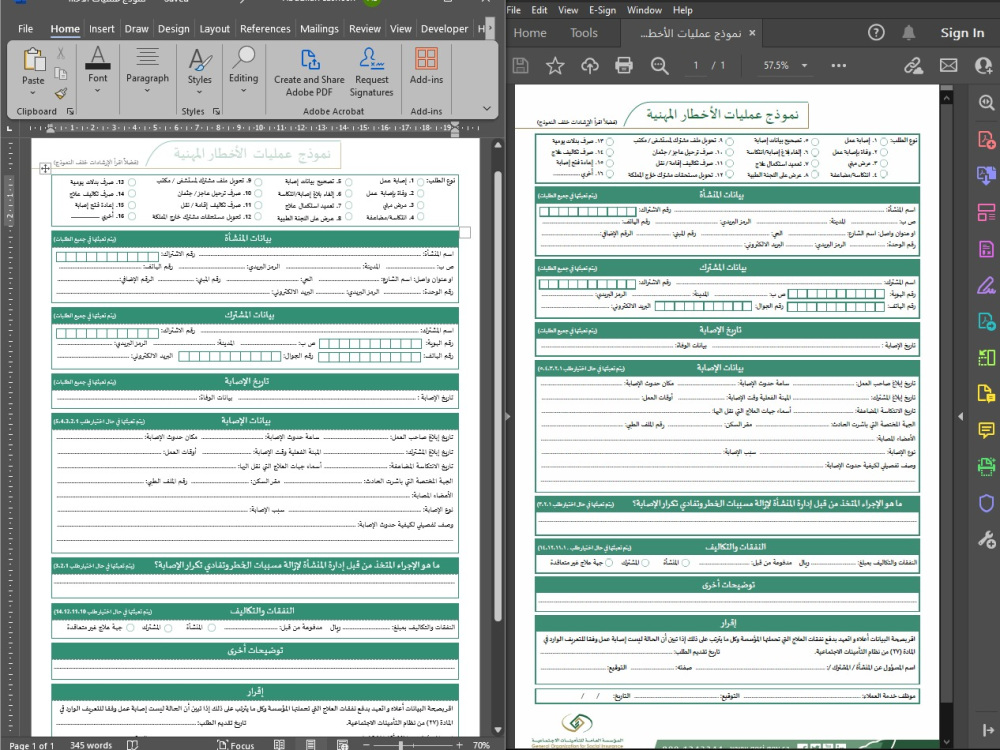
Task: Click the Word zoom slider handle
Action: (401, 745)
